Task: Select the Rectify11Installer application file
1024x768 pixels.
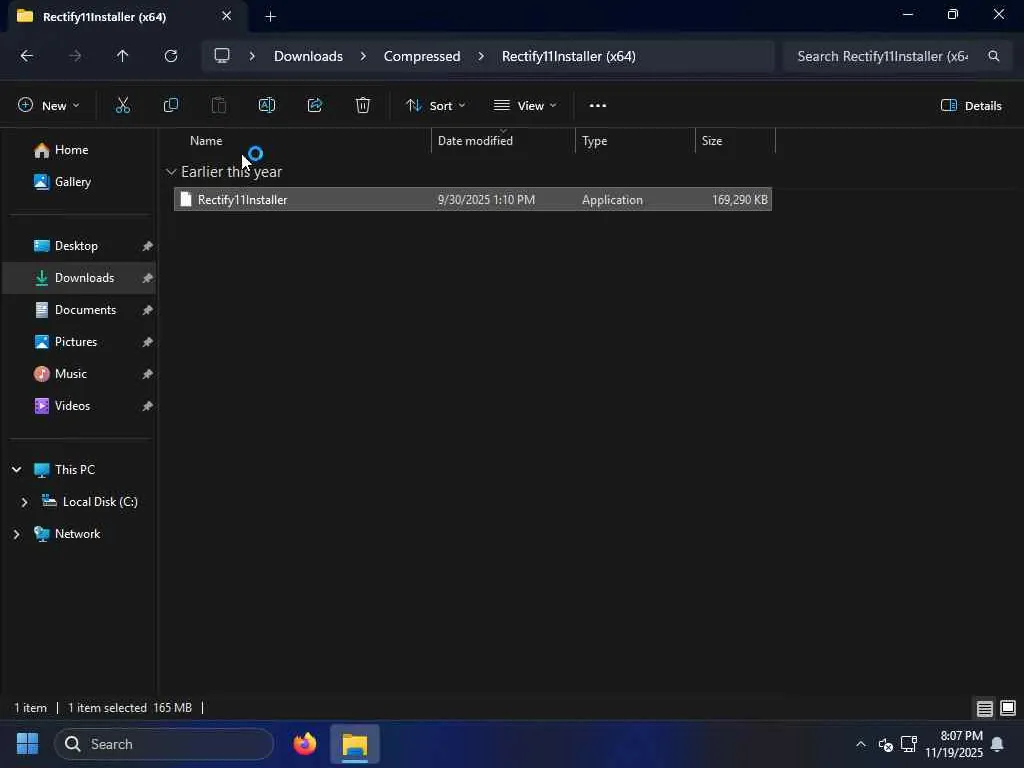Action: tap(473, 199)
